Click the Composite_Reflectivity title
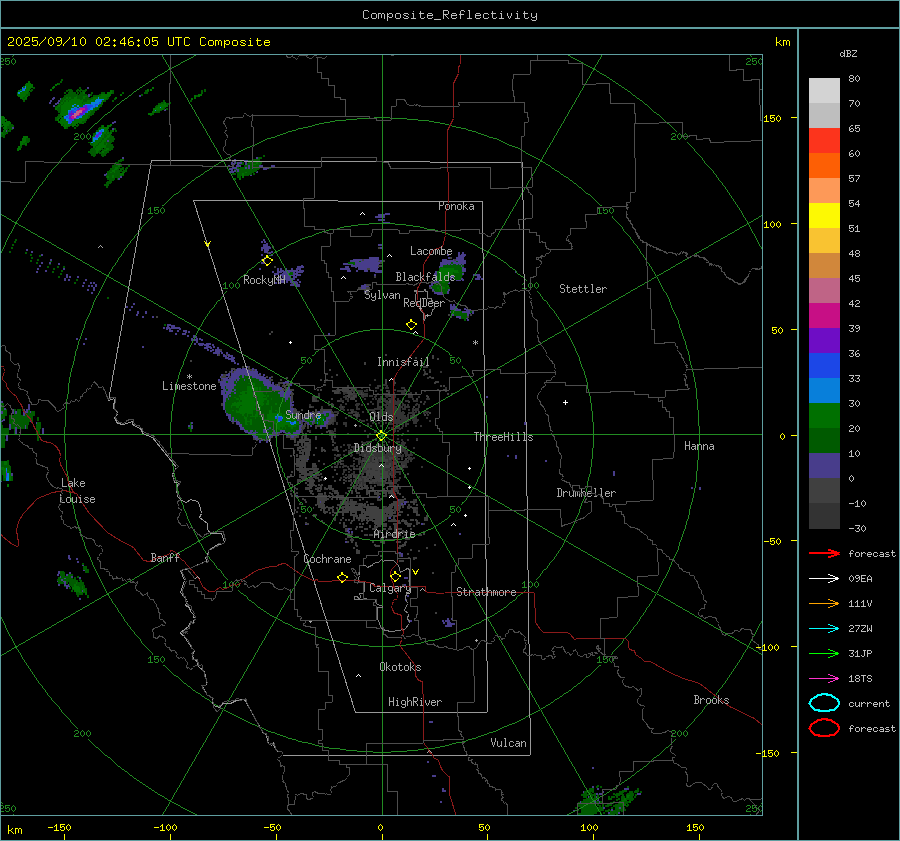Screen dimensions: 900x841 450,15
